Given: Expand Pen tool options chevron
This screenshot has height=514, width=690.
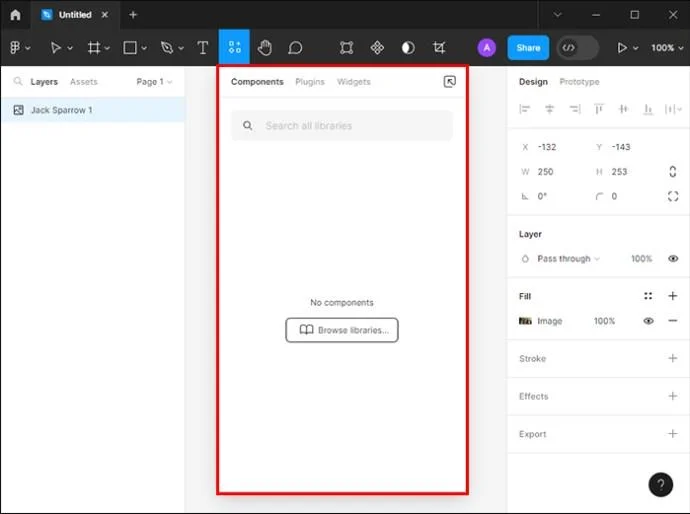Looking at the screenshot, I should point(181,48).
